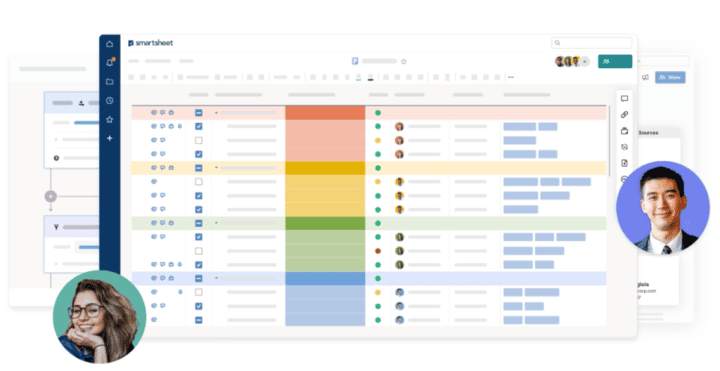Open Favorites star in the navy sidebar
This screenshot has height=371, width=720.
tap(109, 119)
